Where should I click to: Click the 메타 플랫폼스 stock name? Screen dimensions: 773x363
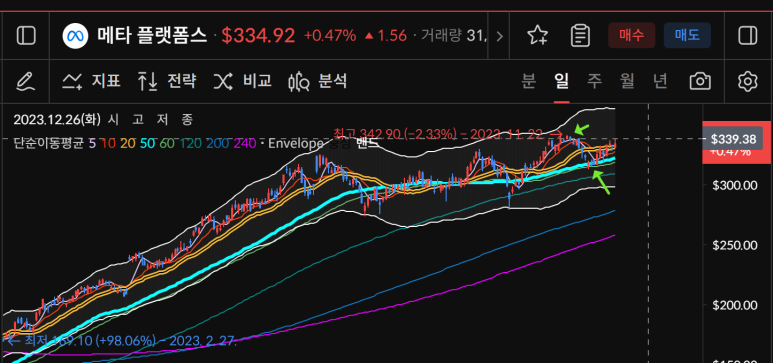click(x=152, y=36)
